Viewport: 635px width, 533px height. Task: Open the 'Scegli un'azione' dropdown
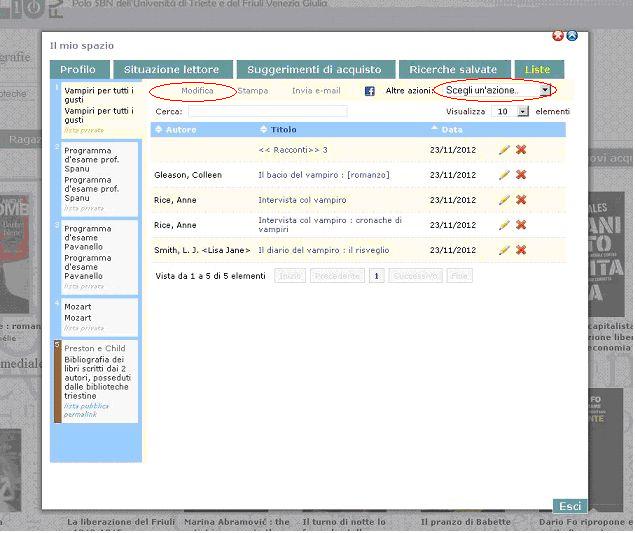(x=497, y=90)
